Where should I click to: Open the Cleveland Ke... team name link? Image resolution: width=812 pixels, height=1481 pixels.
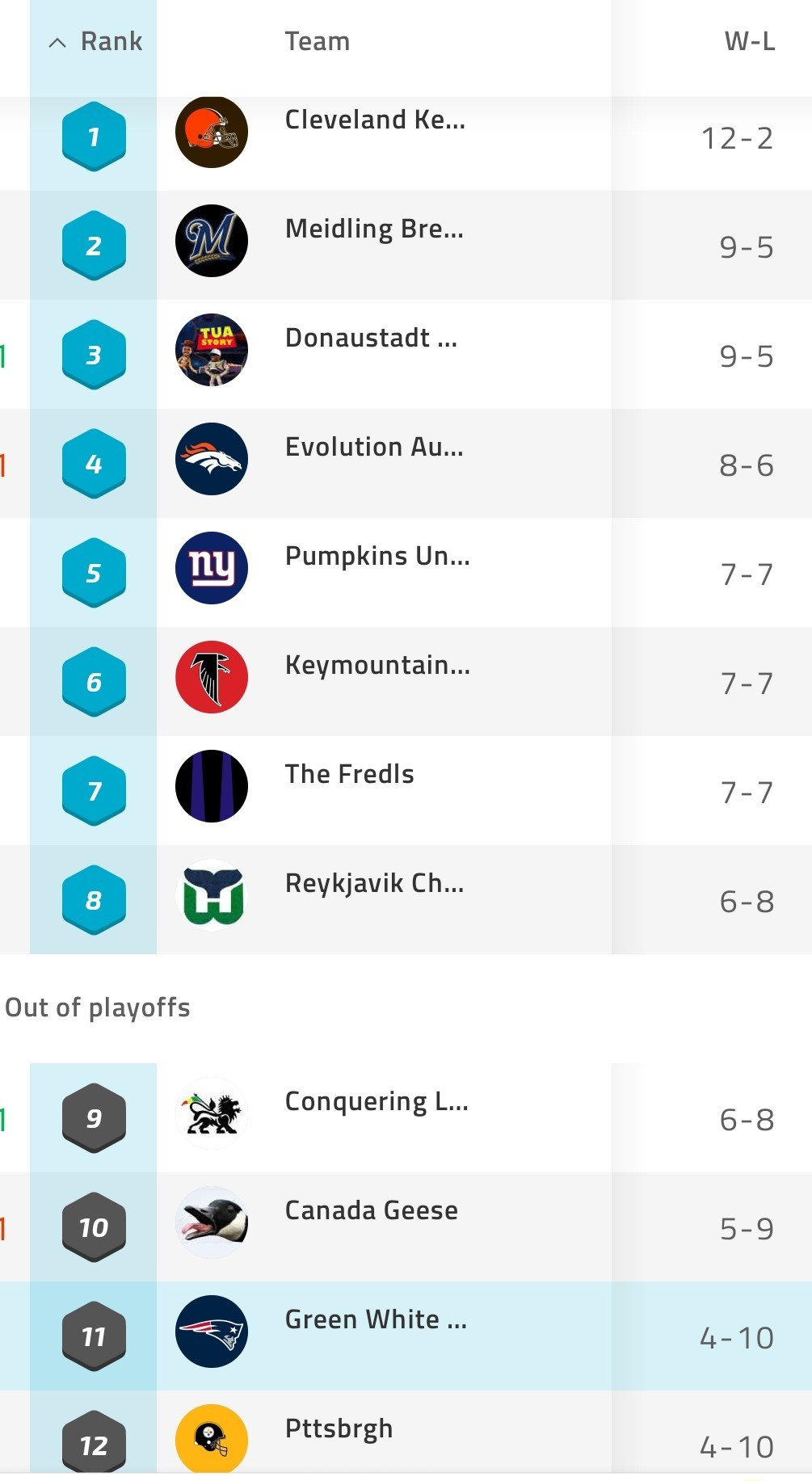click(375, 120)
